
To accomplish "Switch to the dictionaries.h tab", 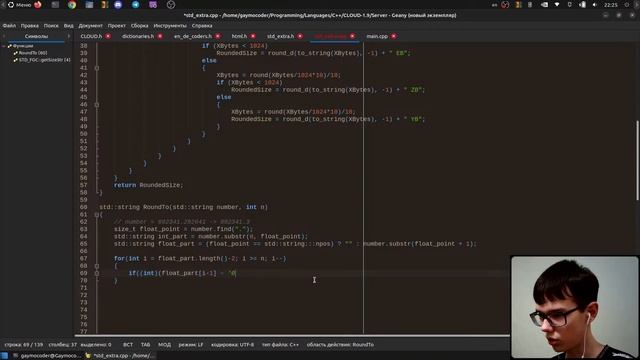I will coord(138,36).
